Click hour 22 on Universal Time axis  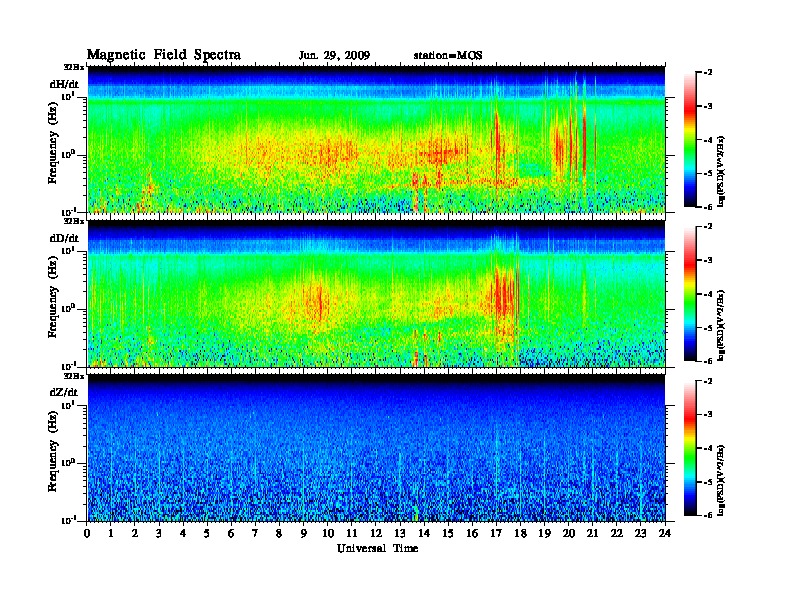(617, 534)
